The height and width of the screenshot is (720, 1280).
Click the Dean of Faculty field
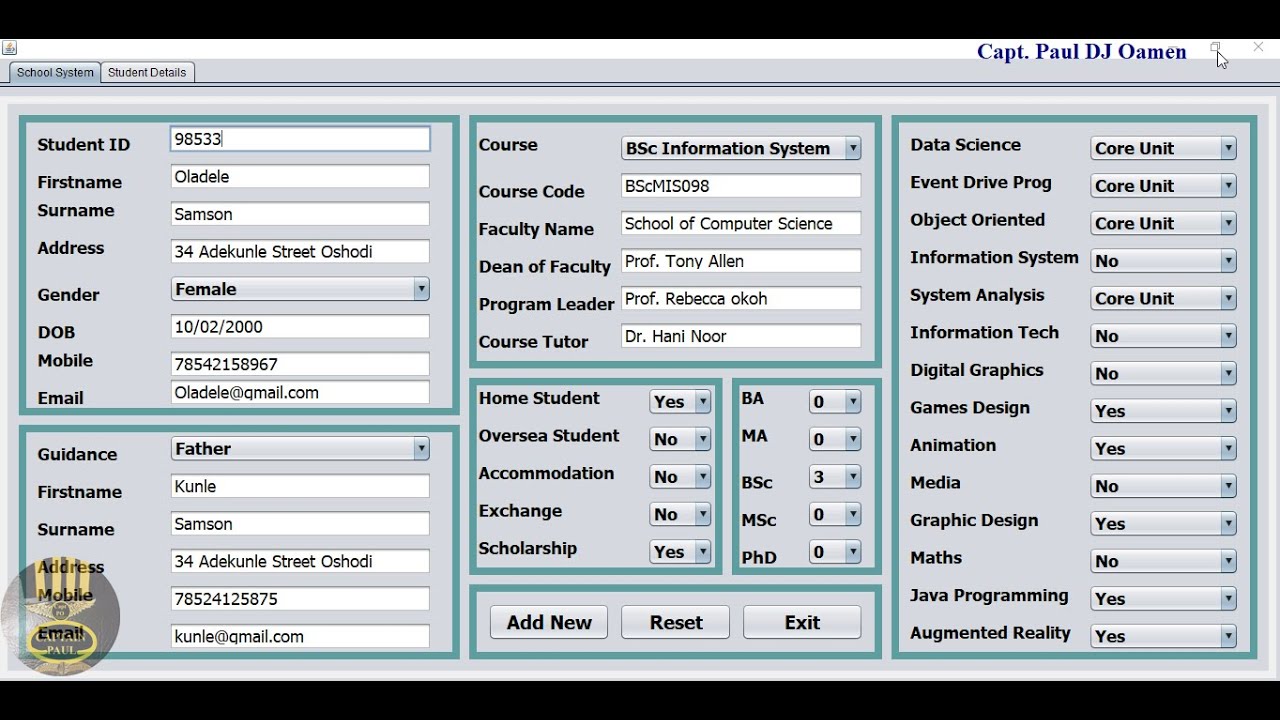coord(741,261)
